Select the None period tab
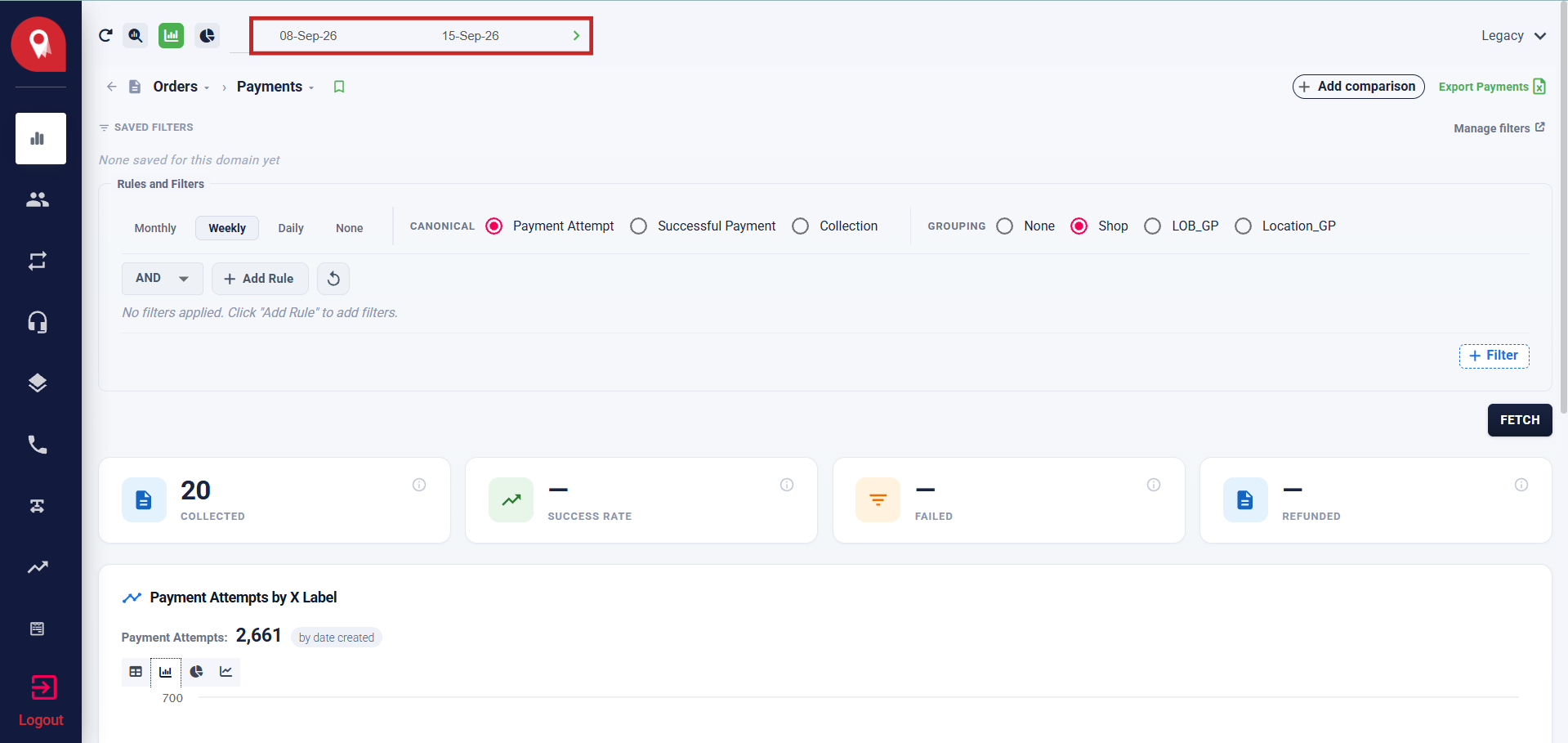 tap(350, 228)
